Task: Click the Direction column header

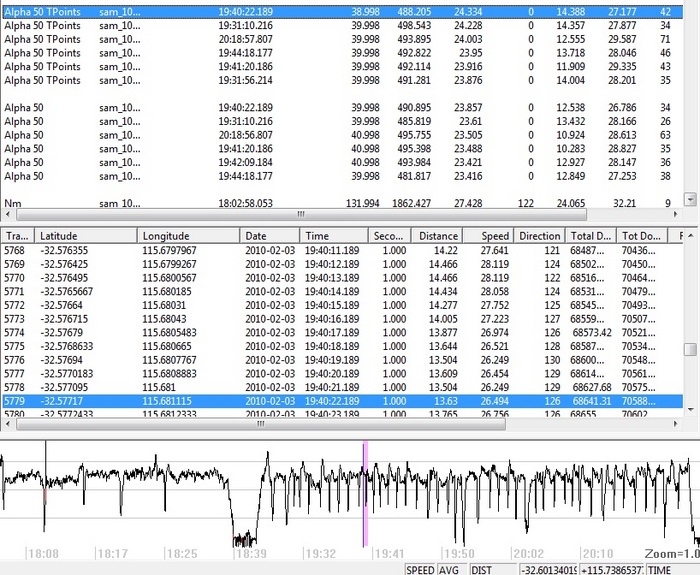Action: [x=540, y=235]
